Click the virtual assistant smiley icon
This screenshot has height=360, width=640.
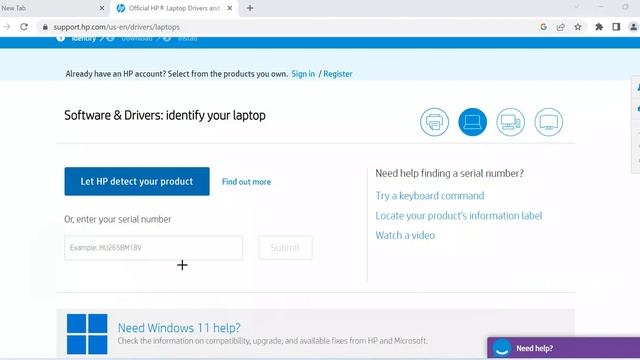(x=502, y=348)
